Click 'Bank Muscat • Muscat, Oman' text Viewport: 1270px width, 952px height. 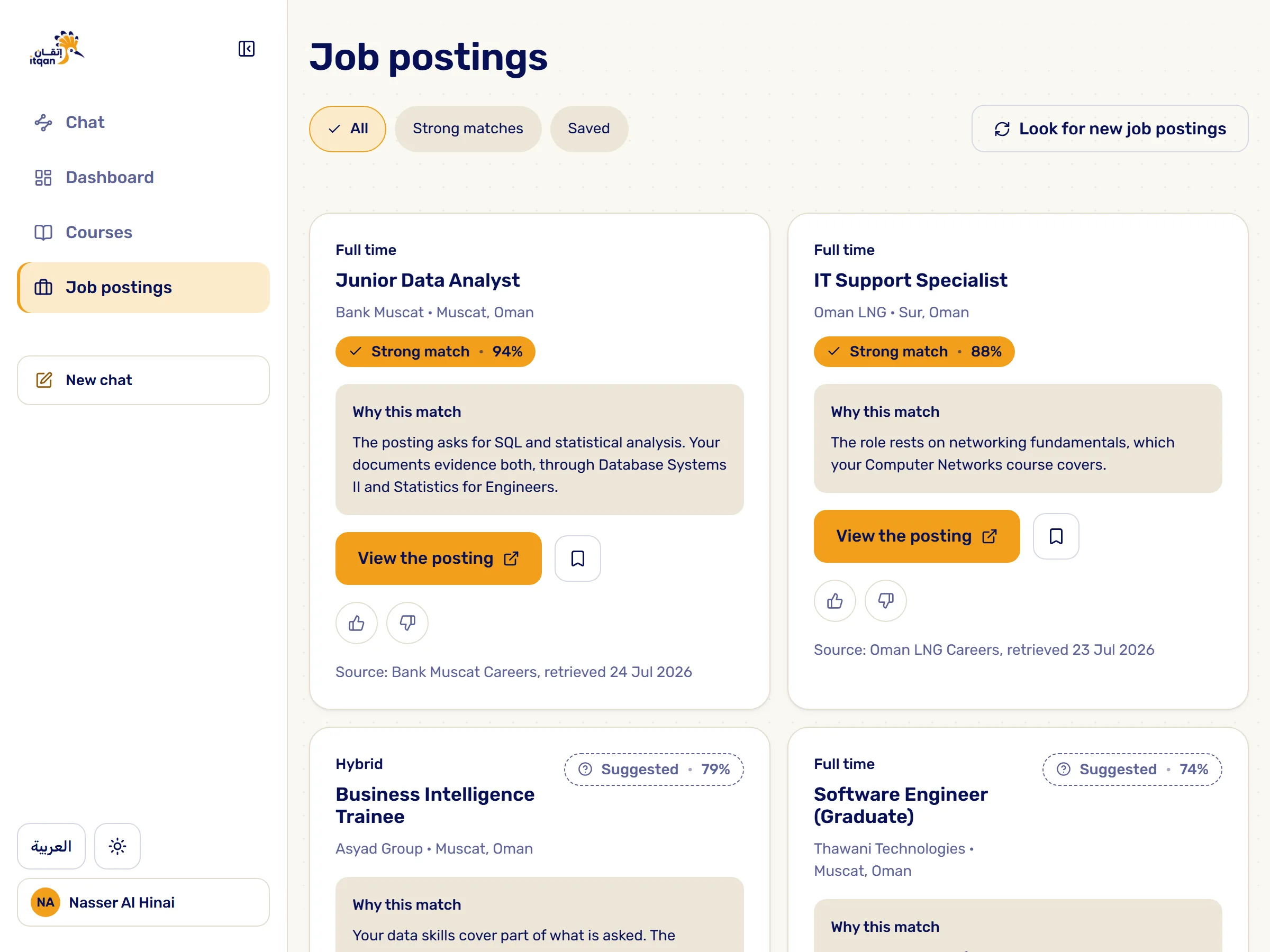pyautogui.click(x=434, y=312)
